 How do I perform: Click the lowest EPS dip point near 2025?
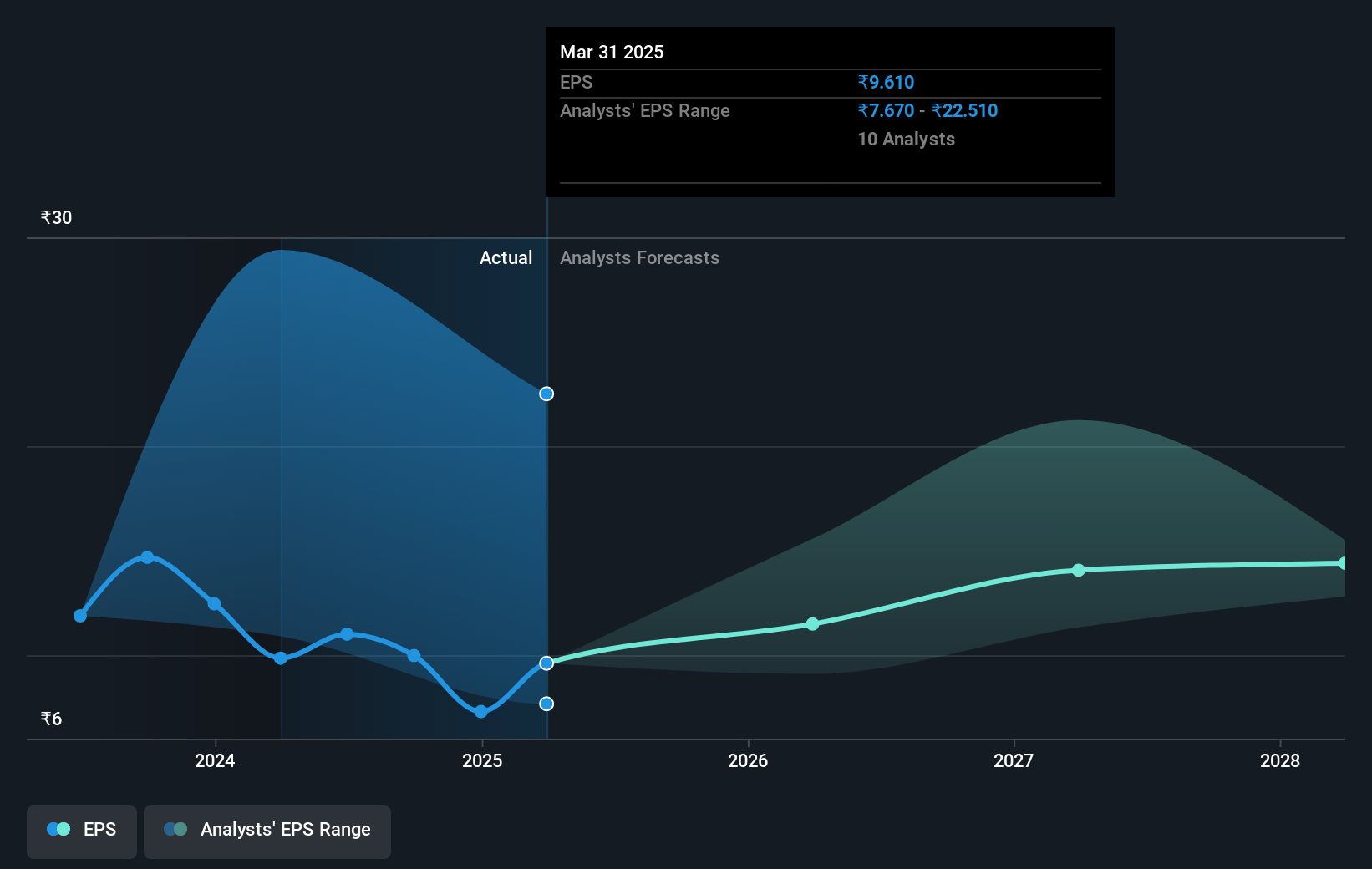(x=480, y=712)
